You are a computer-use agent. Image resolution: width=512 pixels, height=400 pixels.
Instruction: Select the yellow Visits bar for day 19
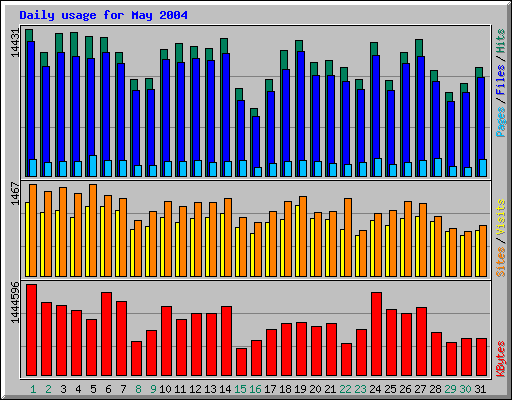pyautogui.click(x=297, y=241)
